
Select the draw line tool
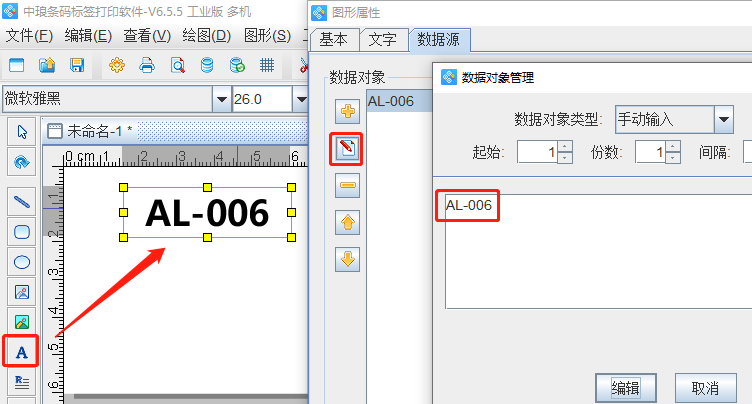pos(21,201)
